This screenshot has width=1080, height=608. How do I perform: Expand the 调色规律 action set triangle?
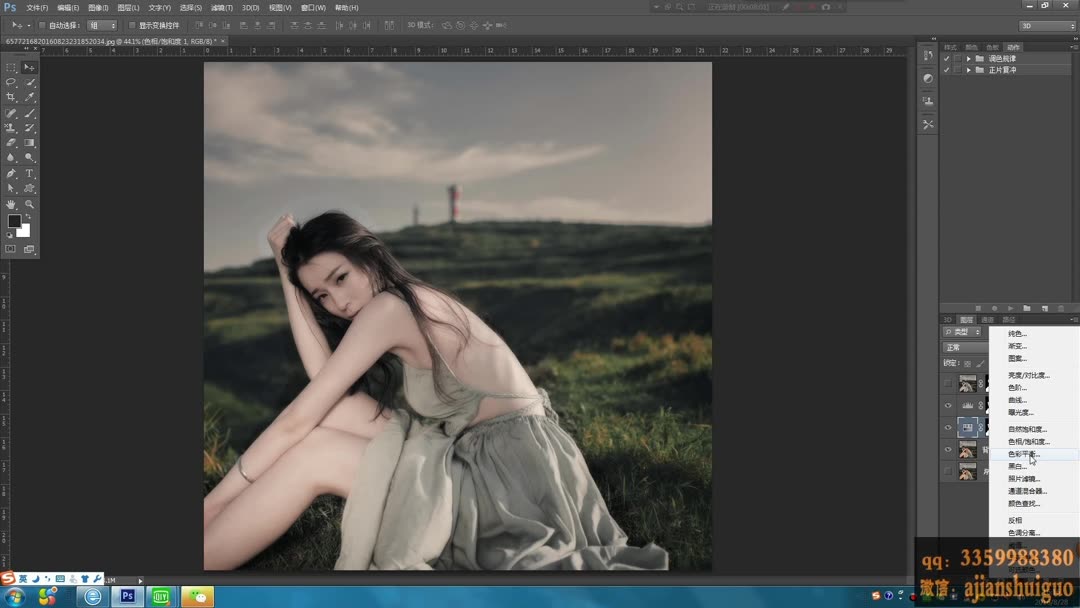pyautogui.click(x=968, y=58)
